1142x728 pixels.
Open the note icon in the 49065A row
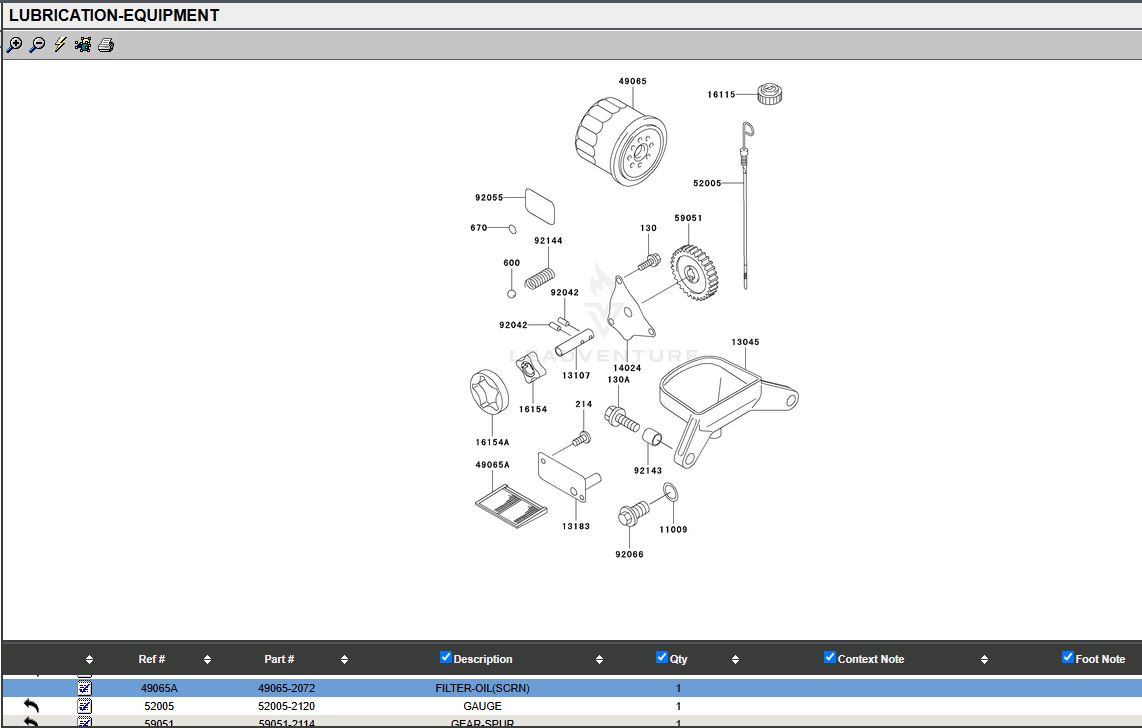click(x=85, y=688)
